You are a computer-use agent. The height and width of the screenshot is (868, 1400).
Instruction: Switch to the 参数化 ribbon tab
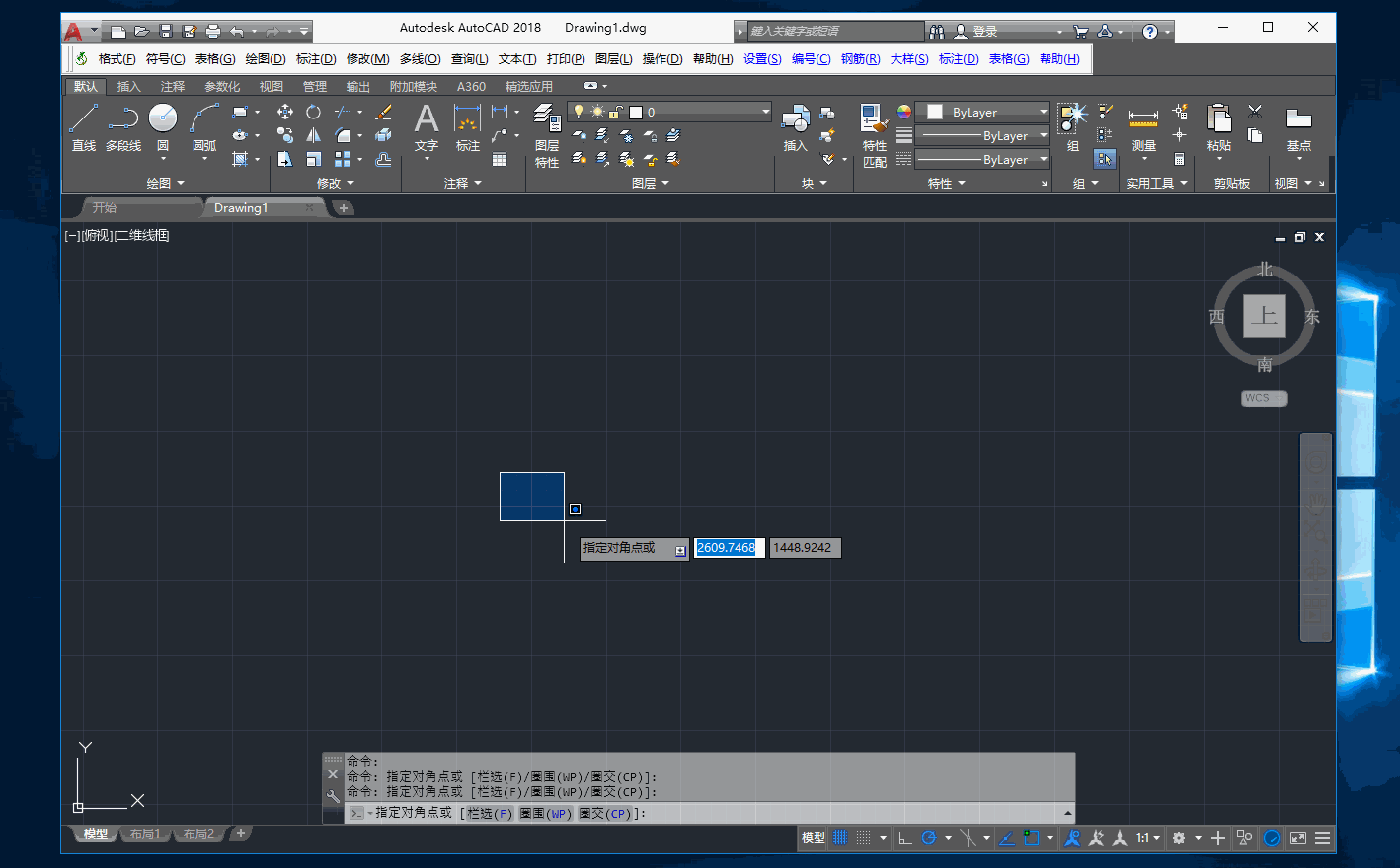222,87
